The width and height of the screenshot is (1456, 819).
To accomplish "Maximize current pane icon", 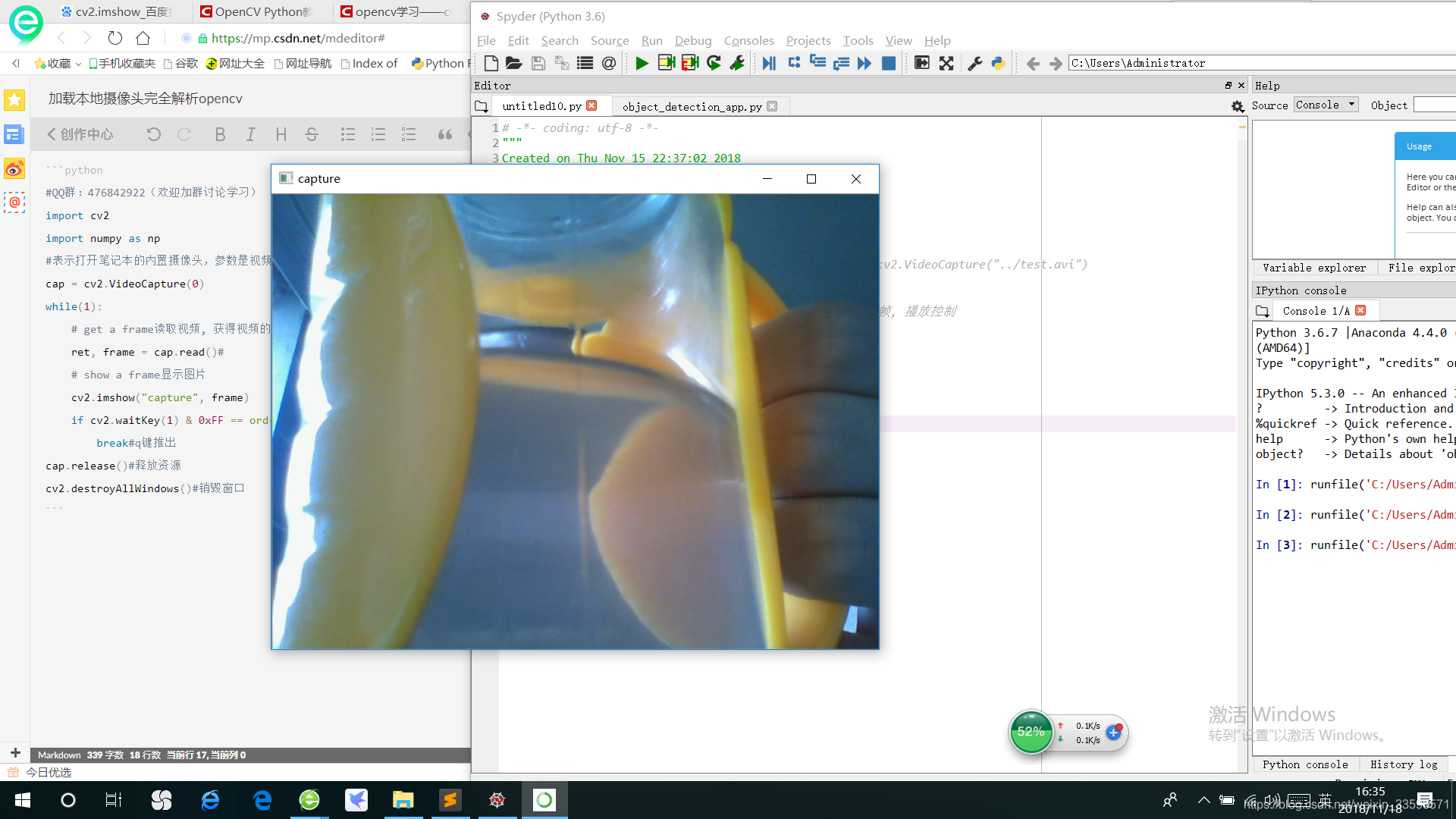I will (921, 63).
